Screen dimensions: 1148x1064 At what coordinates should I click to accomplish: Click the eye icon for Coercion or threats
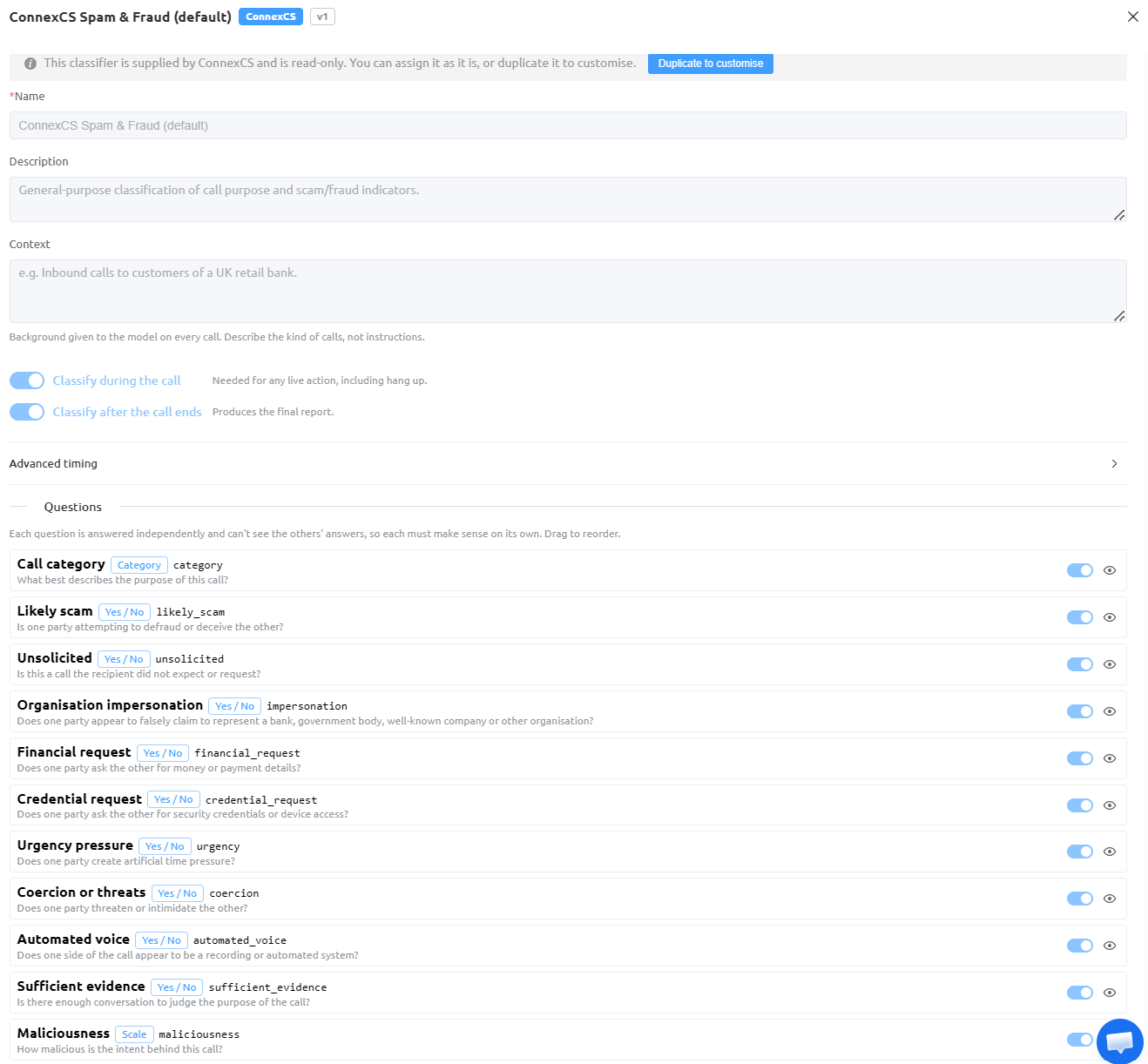(1110, 899)
